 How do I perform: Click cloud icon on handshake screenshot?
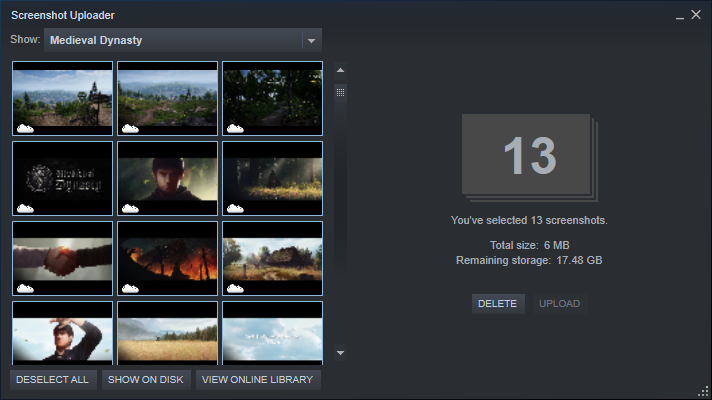coord(25,288)
